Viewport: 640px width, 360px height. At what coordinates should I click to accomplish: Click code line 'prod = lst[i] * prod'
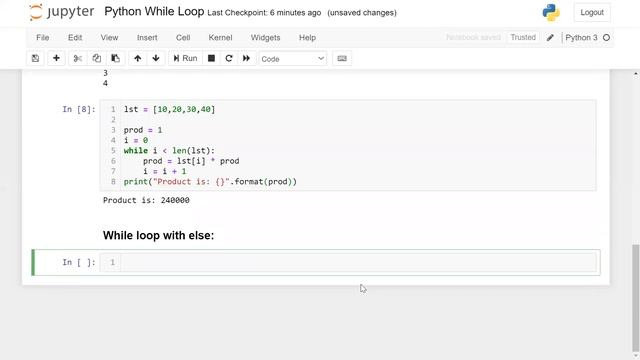[191, 161]
